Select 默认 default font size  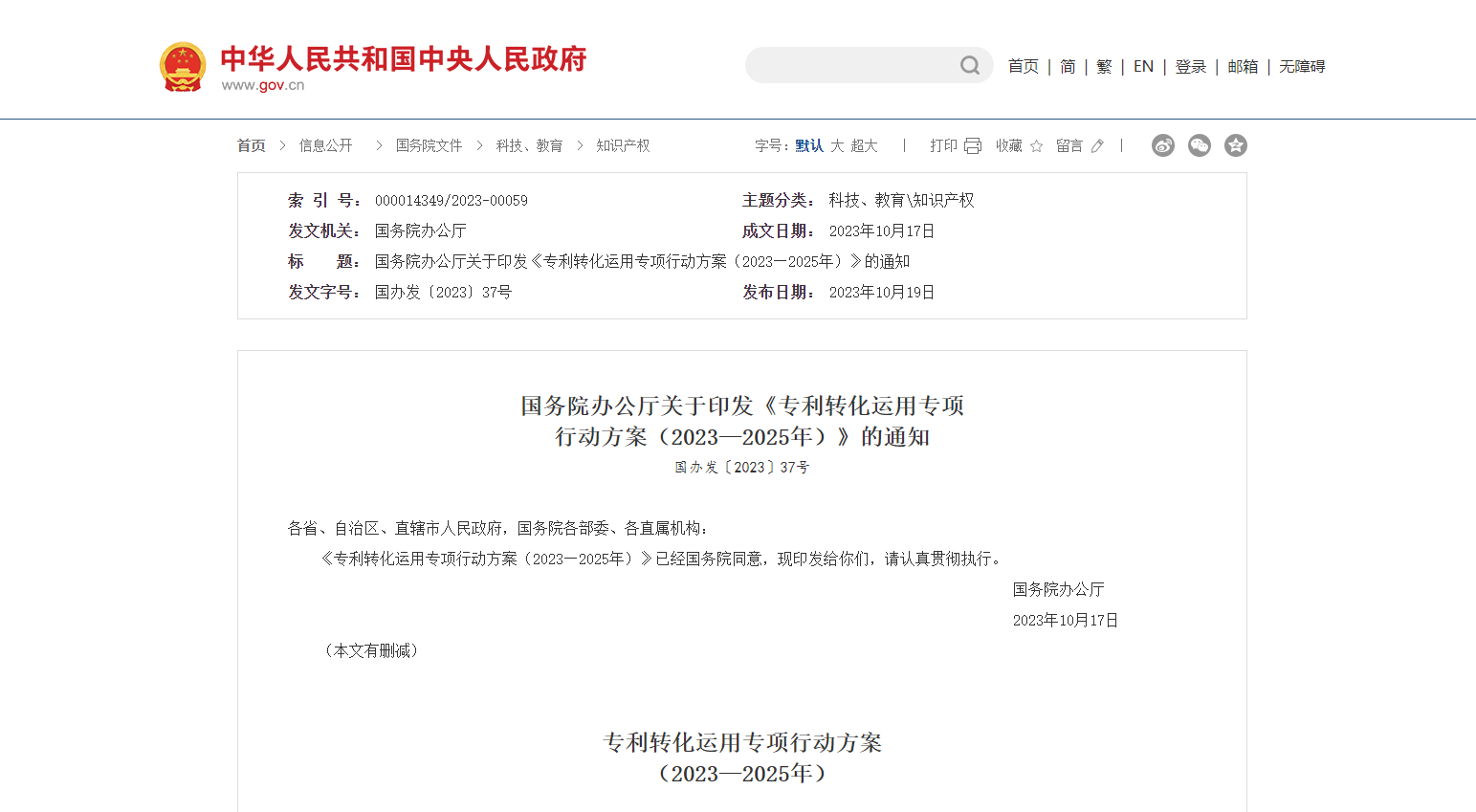click(x=809, y=145)
